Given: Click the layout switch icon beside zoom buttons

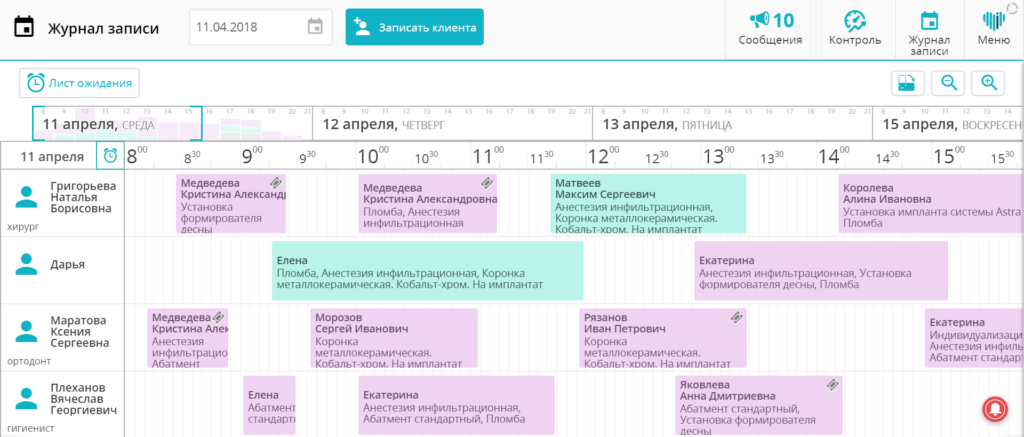Looking at the screenshot, I should click(x=907, y=83).
